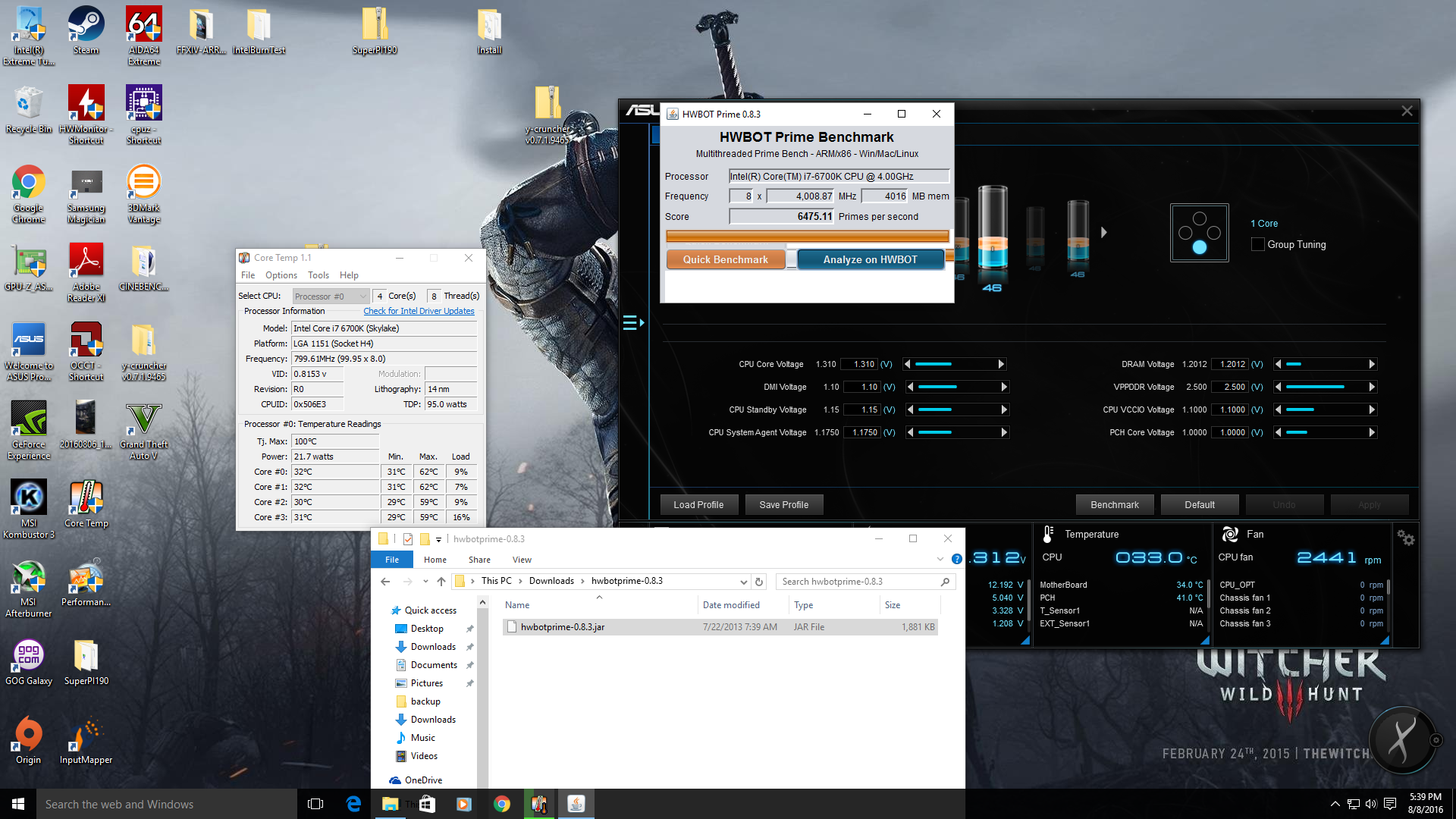Screen dimensions: 1456x819
Task: Expand File Explorer address history dropdown
Action: (x=743, y=582)
